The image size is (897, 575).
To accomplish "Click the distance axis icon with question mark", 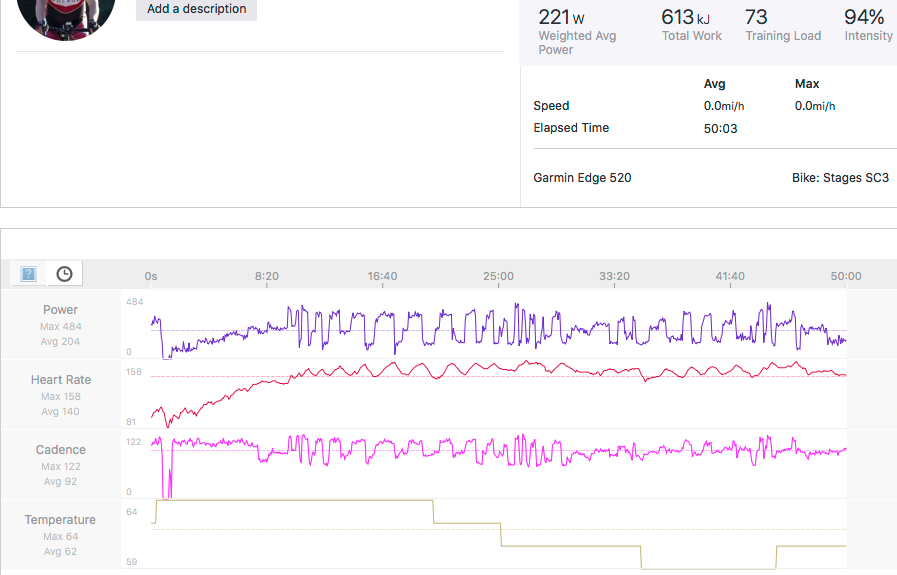I will [x=29, y=273].
